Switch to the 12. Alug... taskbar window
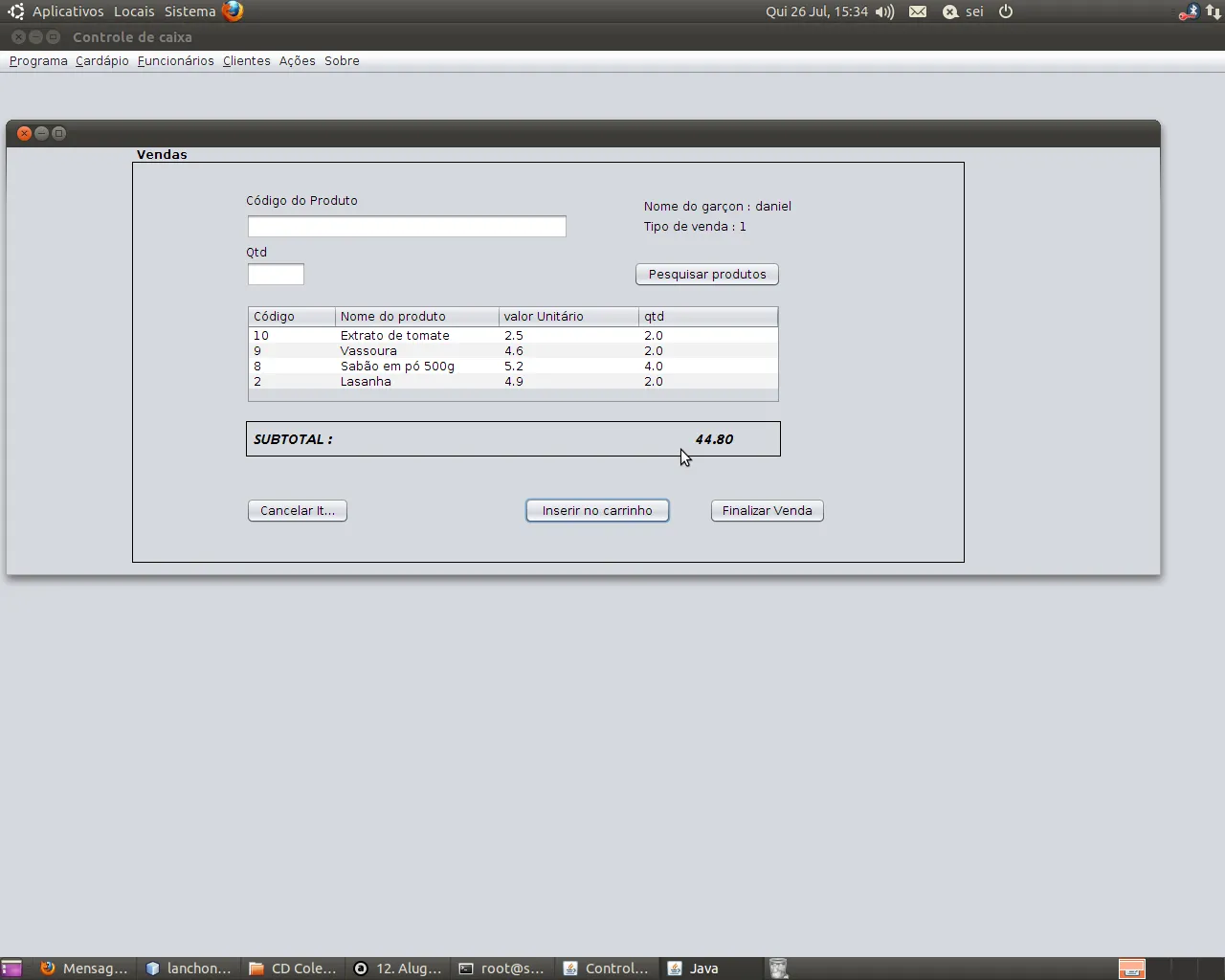Viewport: 1225px width, 980px height. point(397,969)
